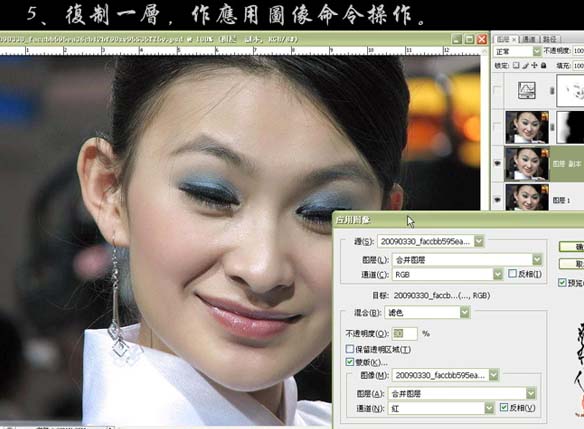Click the confirm button in Apply Image dialog
This screenshot has width=584, height=429.
pos(572,247)
